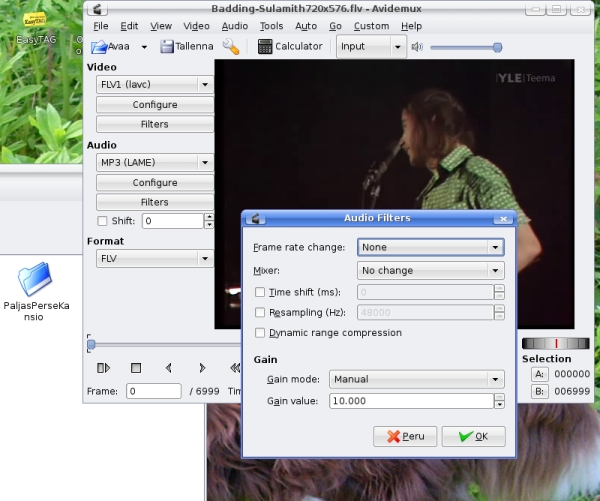Open Mixer No change dropdown
600x501 pixels.
[430, 271]
